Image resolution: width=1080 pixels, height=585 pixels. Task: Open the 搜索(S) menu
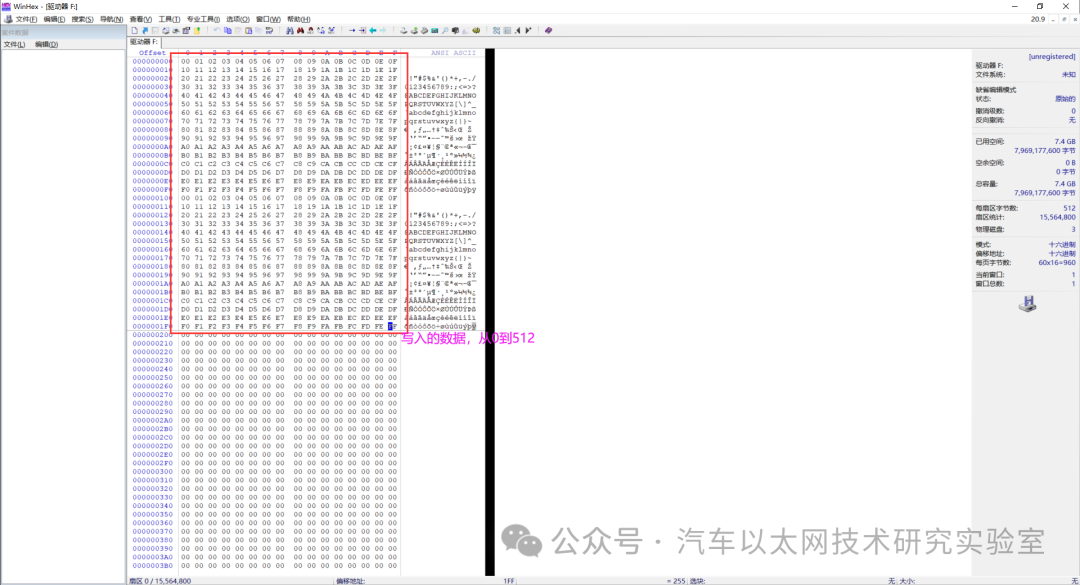click(83, 19)
